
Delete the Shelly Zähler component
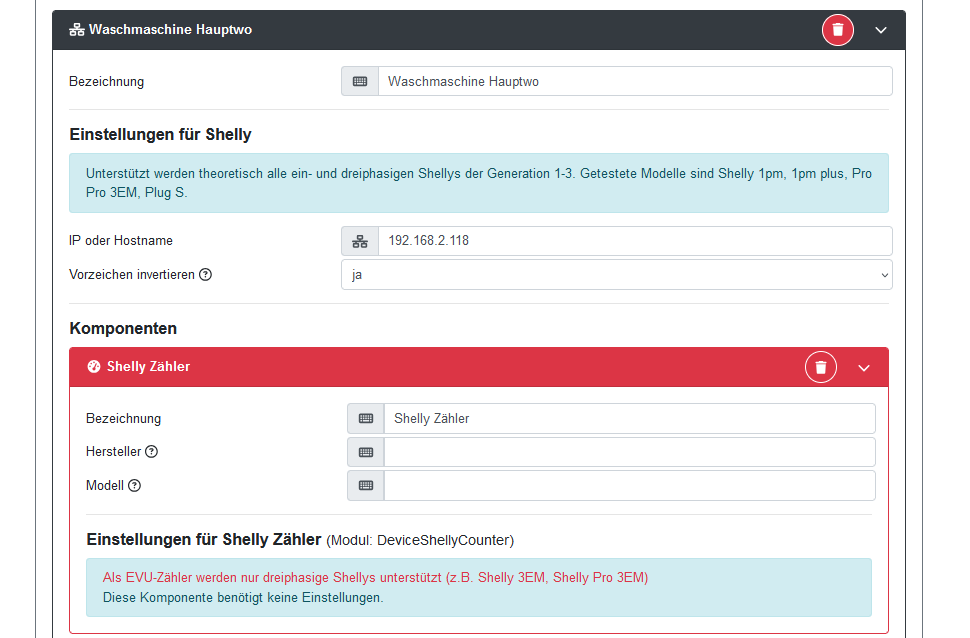(x=821, y=367)
